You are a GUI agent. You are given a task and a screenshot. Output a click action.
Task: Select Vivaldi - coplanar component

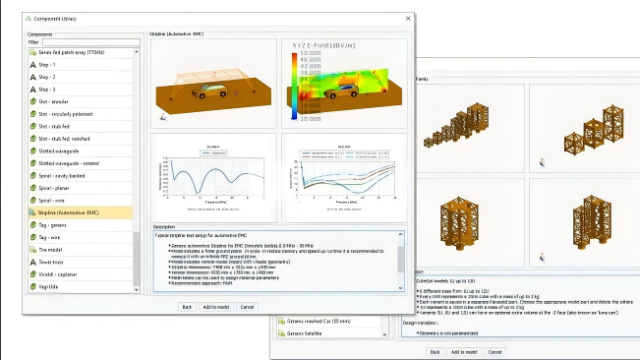(80, 274)
